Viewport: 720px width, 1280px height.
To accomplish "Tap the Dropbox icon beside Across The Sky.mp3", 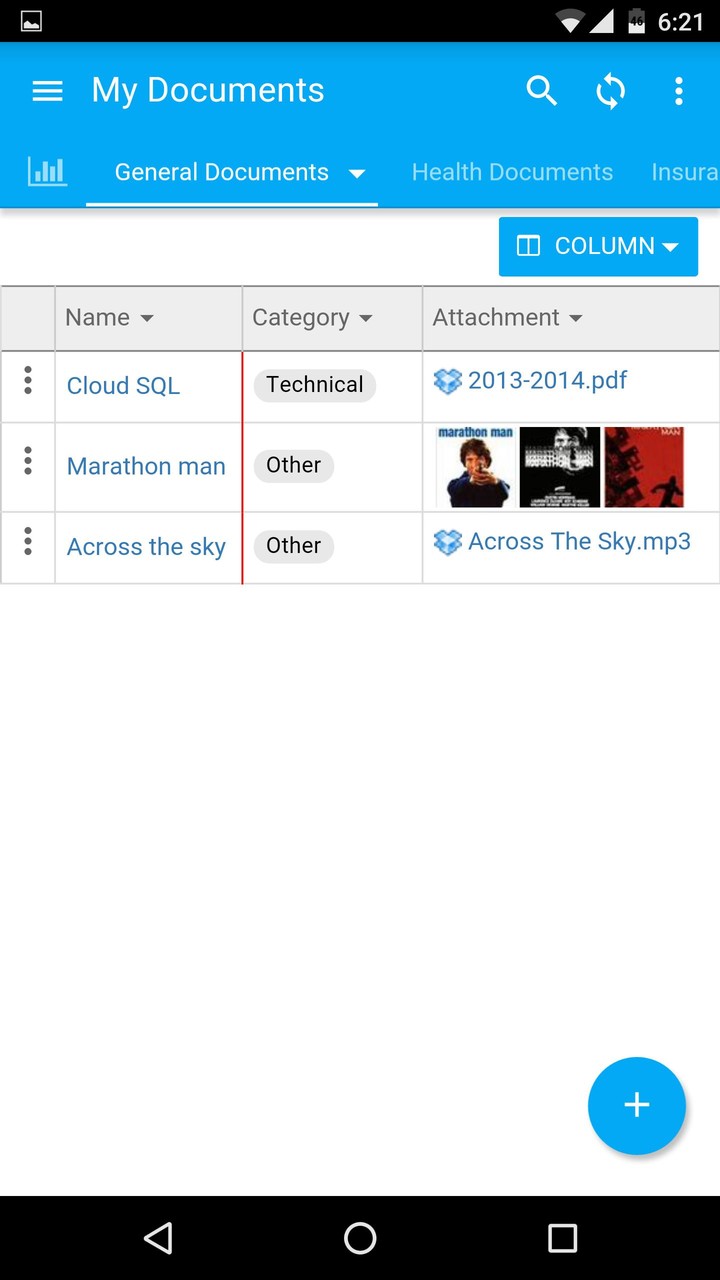I will tap(448, 541).
